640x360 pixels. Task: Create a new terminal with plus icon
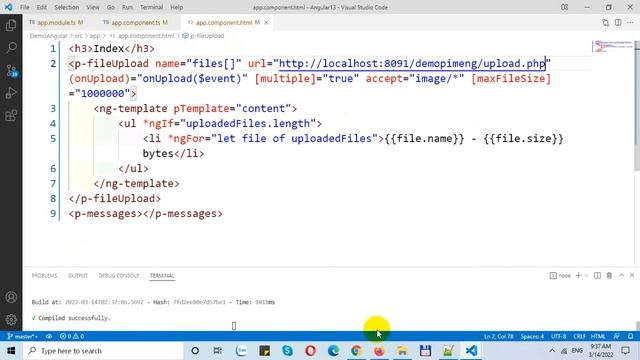pyautogui.click(x=578, y=276)
